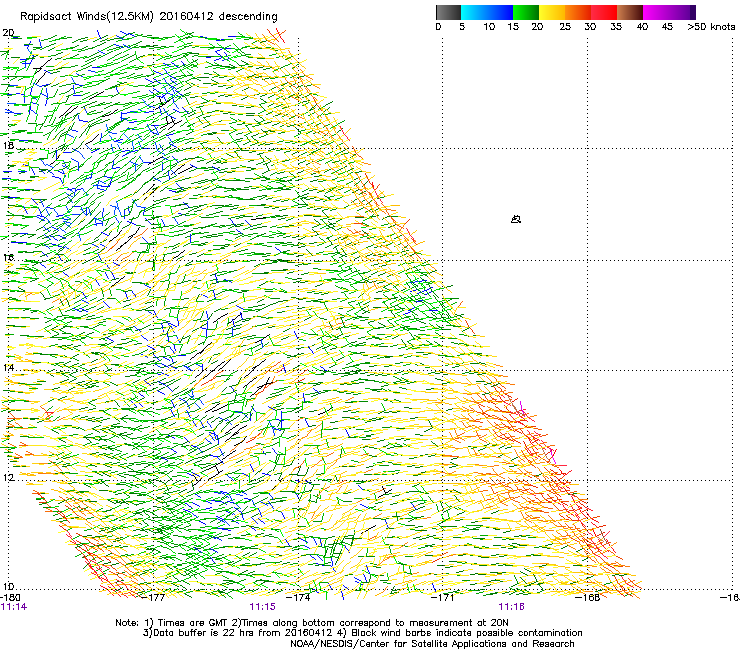This screenshot has height=650, width=740.
Task: Click the legend label "0"
Action: tap(438, 27)
